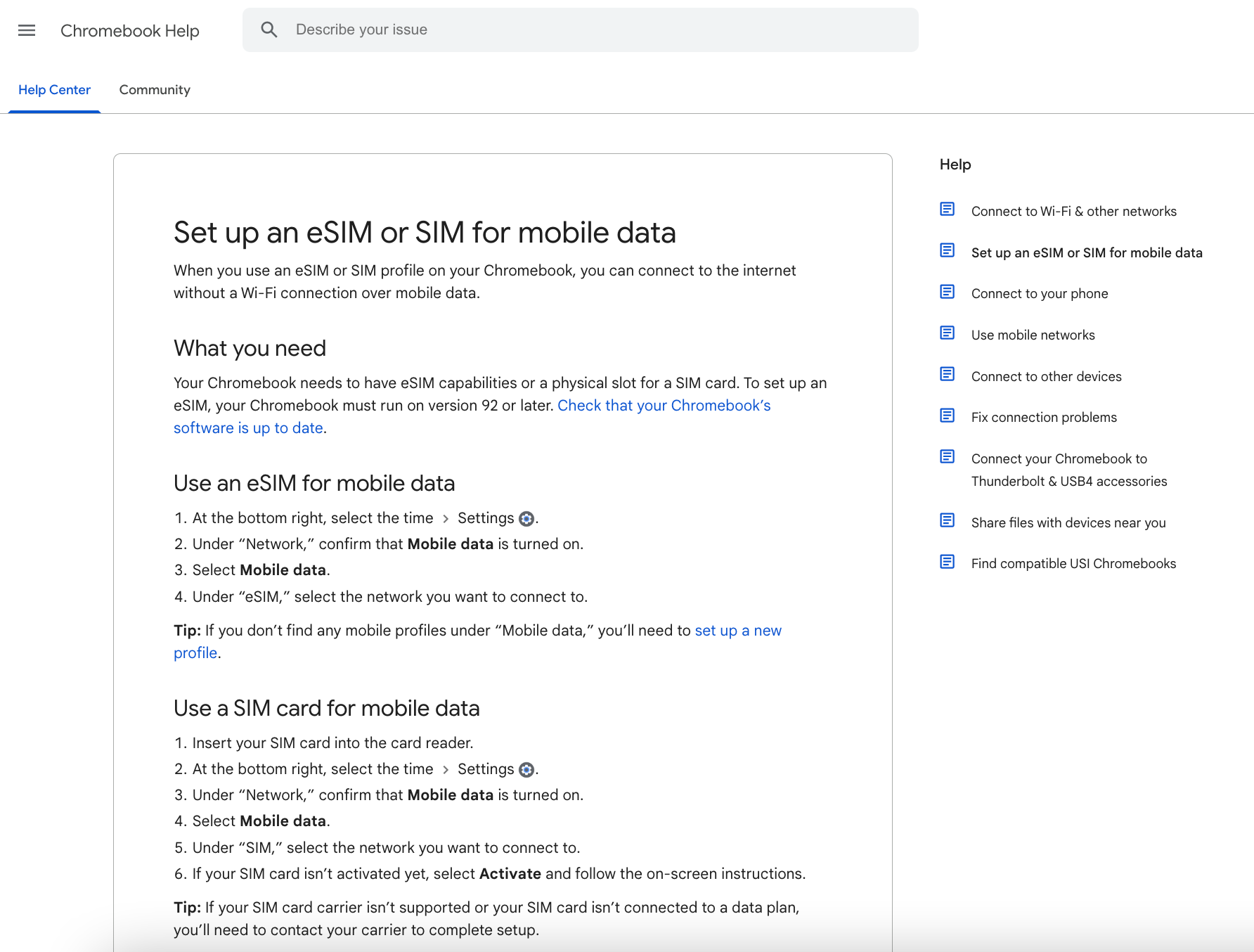Click the Chromebook Help title
The image size is (1254, 952).
pos(130,31)
